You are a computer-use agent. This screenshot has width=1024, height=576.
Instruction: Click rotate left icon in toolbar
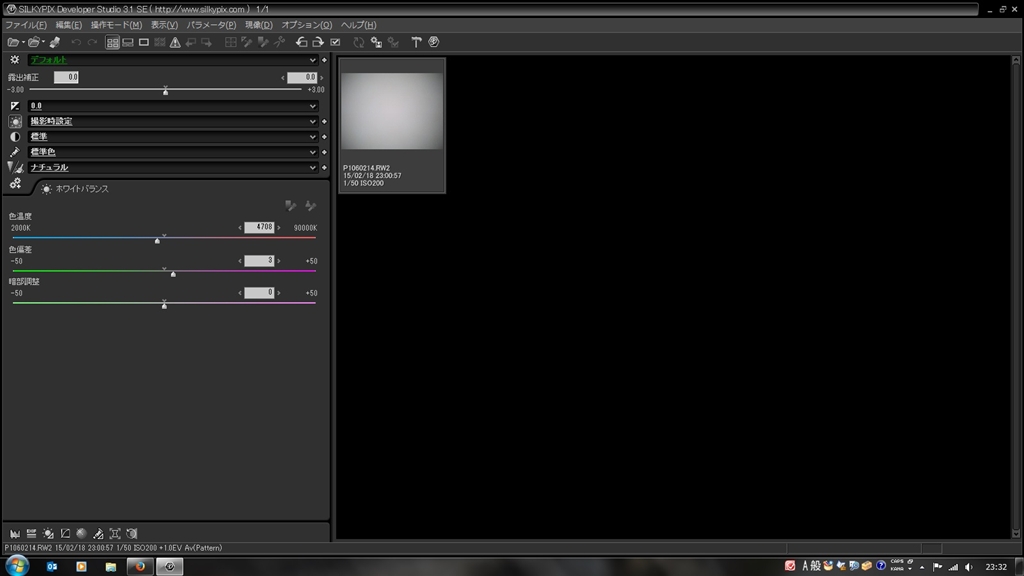tap(301, 42)
